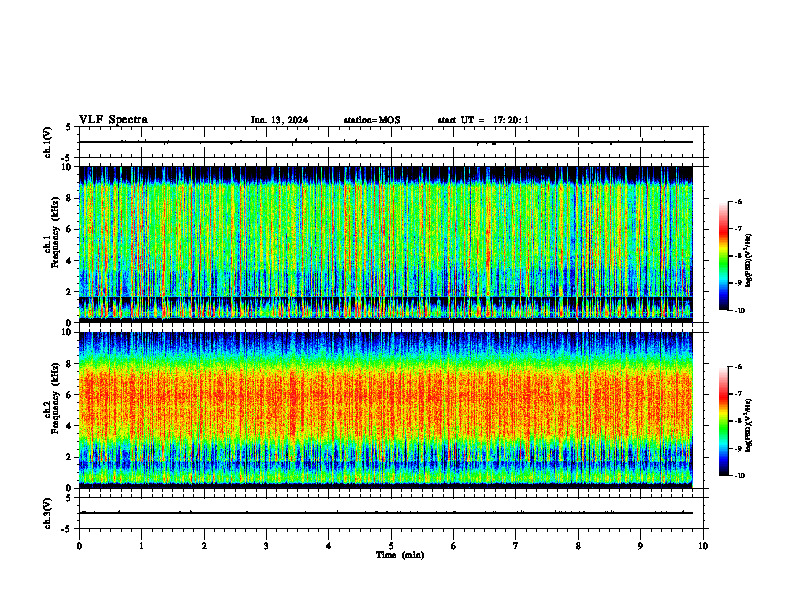Click ch.2 spectrogram "2" kHz tick label
Screen dimensions: 792x612
69,457
